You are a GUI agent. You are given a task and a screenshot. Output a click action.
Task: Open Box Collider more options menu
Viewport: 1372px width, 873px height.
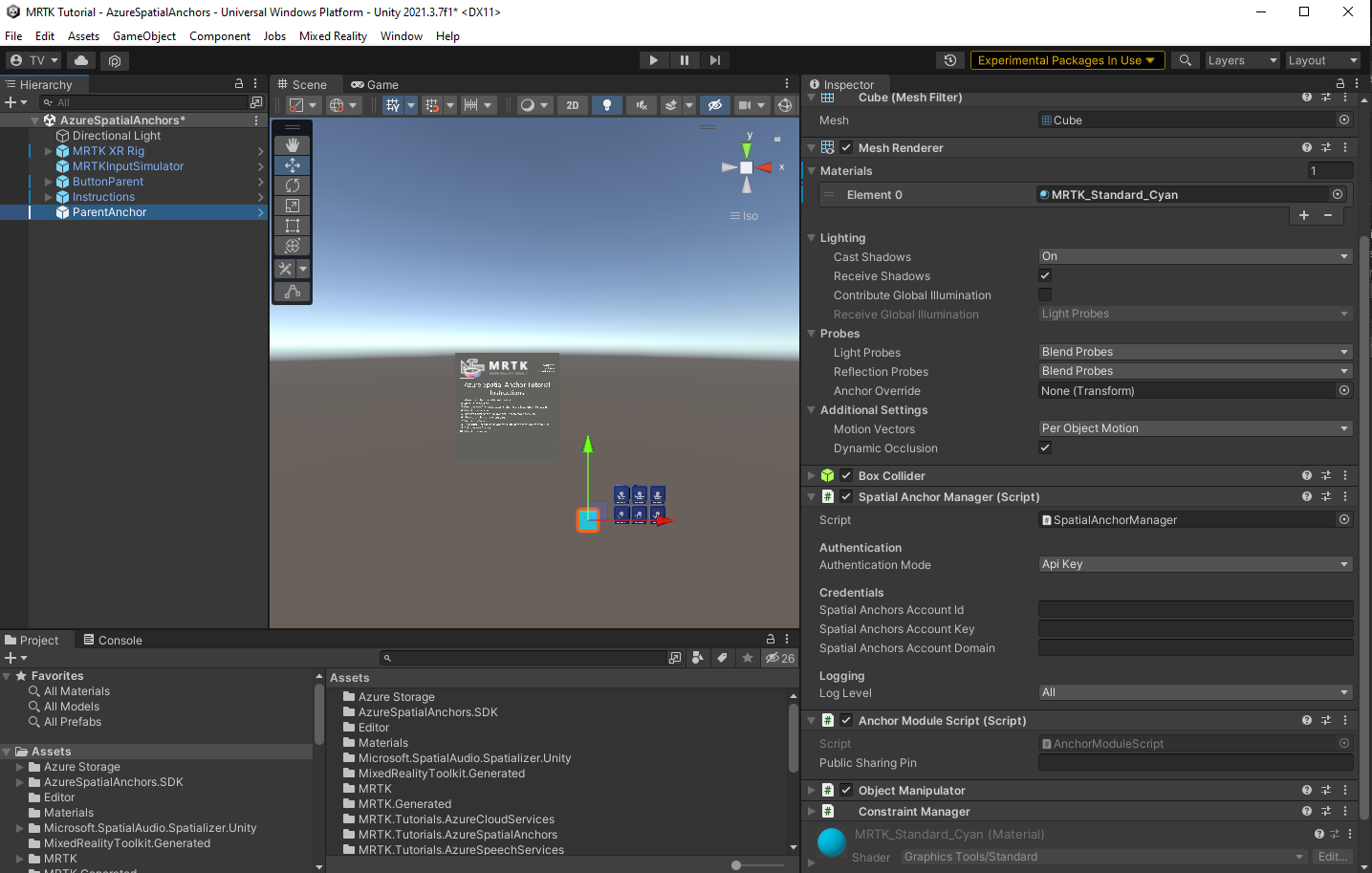coord(1345,475)
